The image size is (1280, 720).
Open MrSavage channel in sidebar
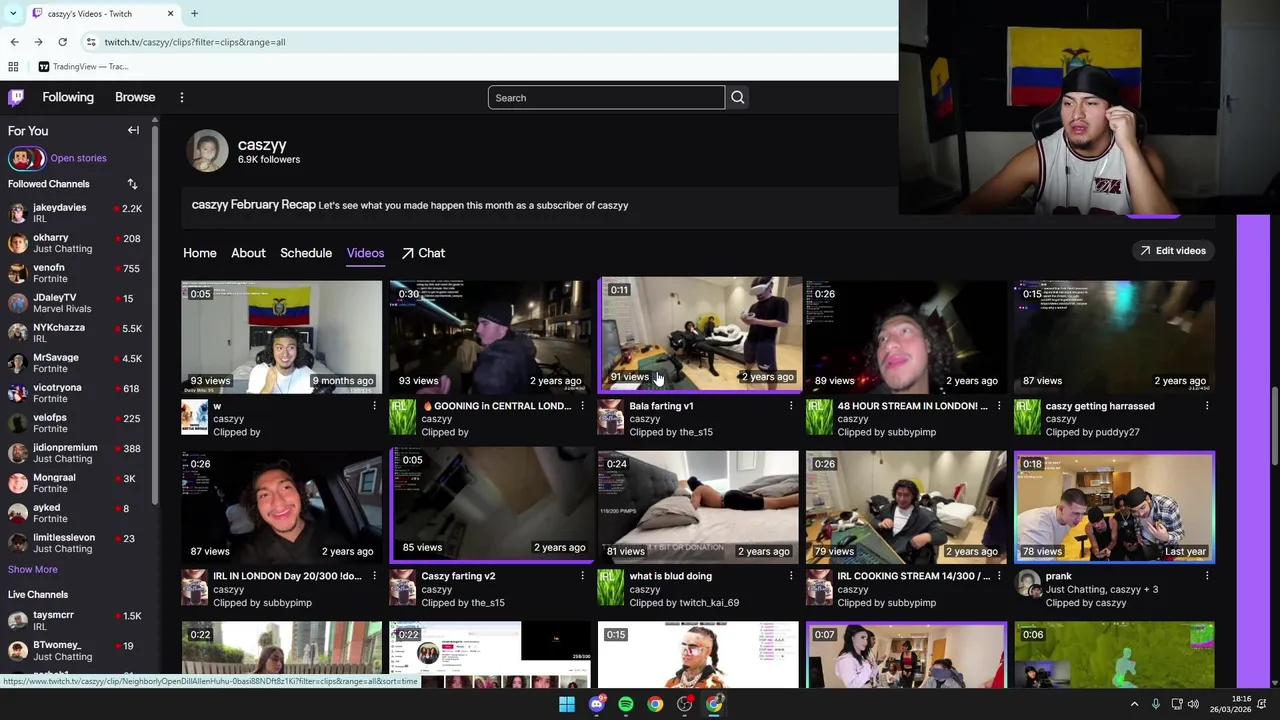76,363
